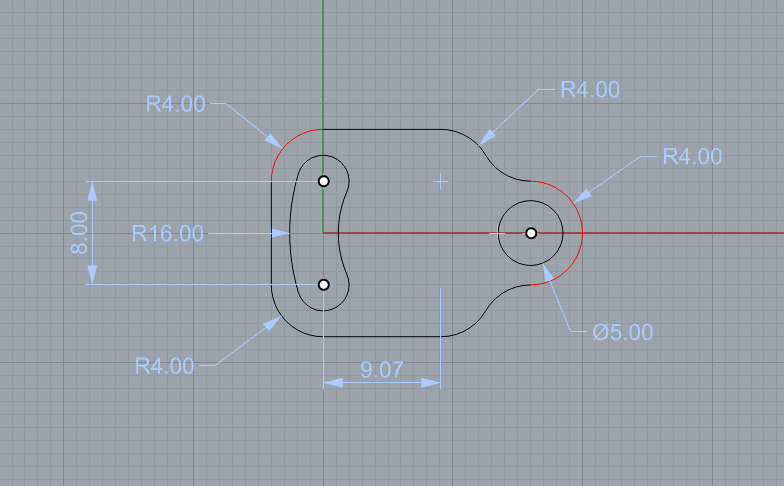Click the 8.00 vertical dimension text
Viewport: 784px width, 486px height.
point(80,233)
